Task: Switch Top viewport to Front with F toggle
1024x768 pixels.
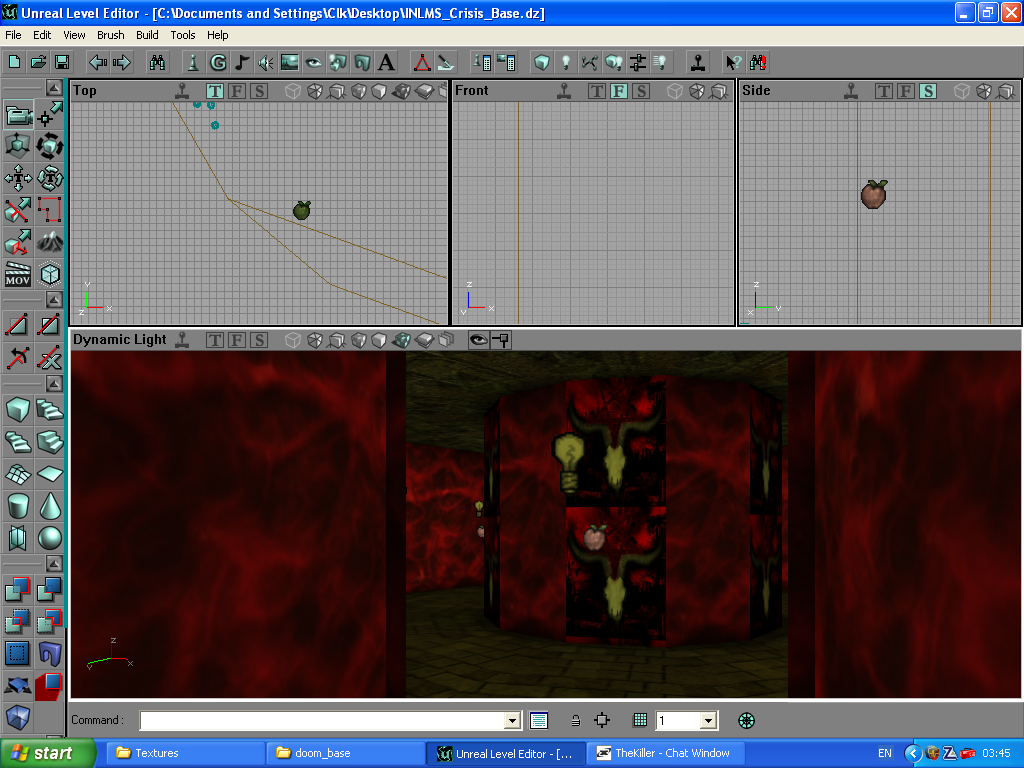Action: [237, 91]
